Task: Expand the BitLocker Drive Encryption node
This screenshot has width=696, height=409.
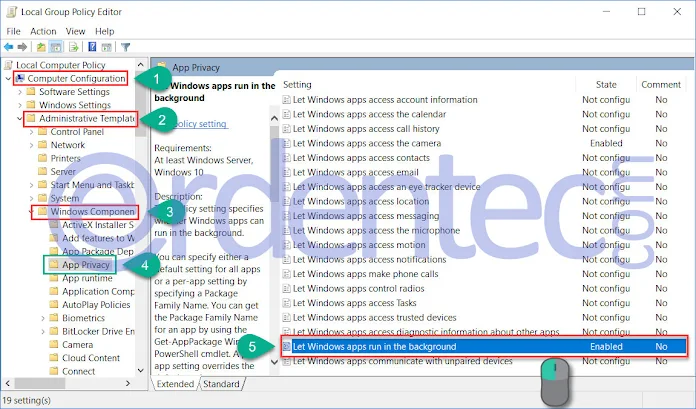Action: pos(43,332)
